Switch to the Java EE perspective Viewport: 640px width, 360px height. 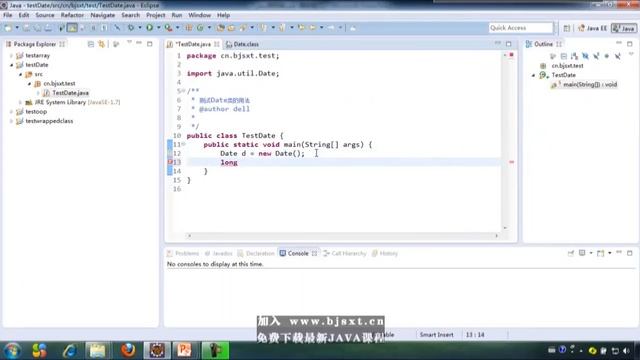592,28
